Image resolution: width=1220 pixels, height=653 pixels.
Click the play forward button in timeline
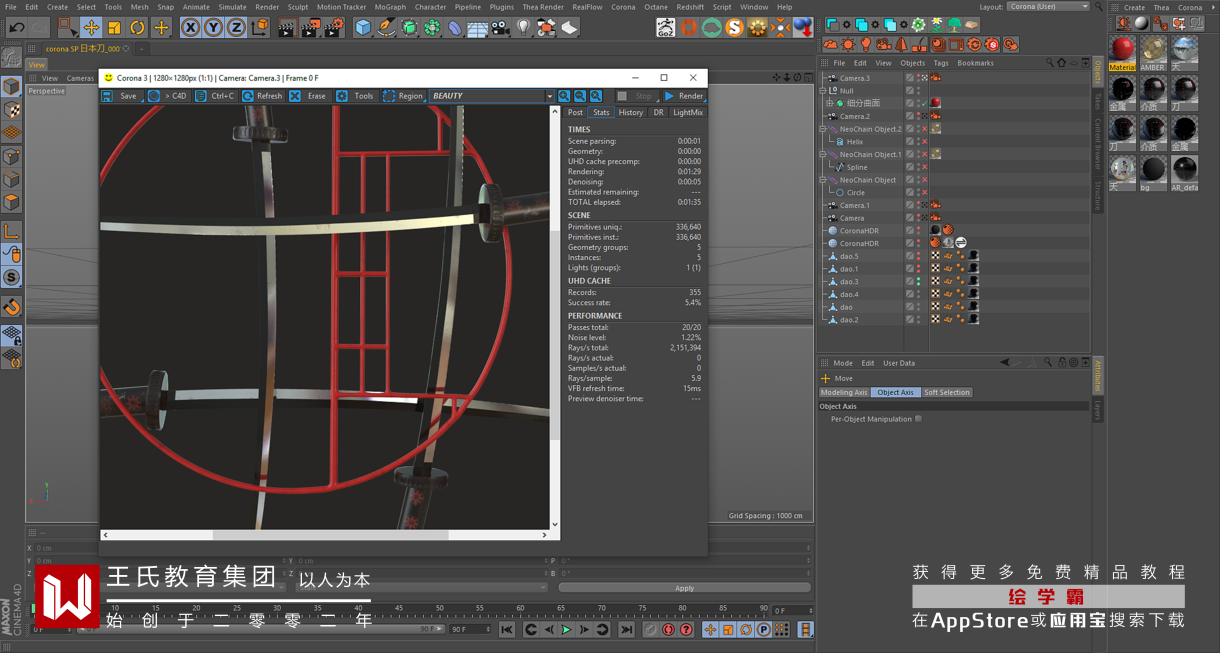tap(566, 630)
